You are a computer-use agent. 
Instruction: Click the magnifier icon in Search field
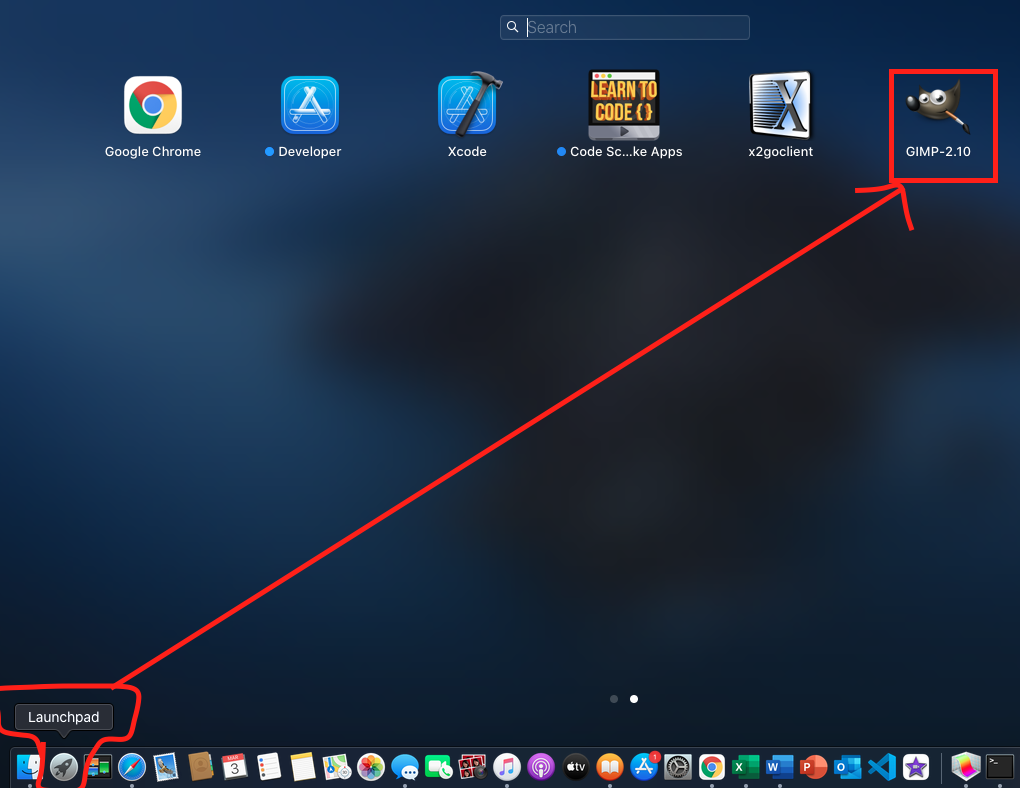[513, 27]
